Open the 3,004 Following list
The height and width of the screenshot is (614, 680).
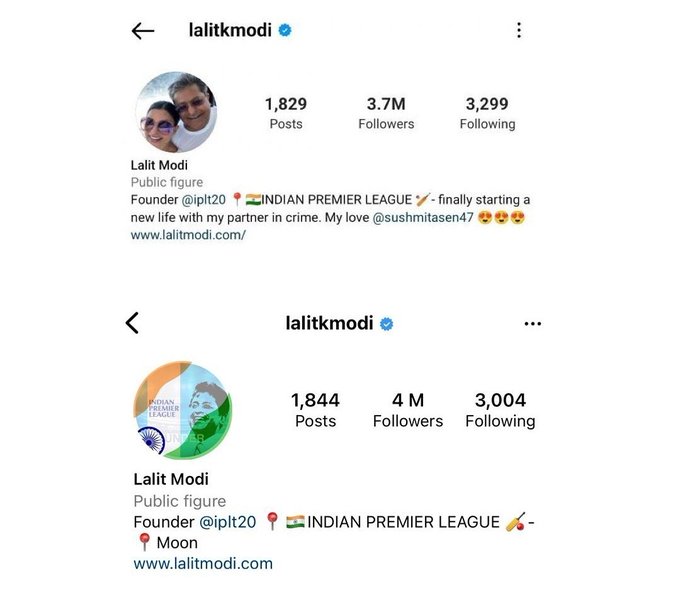pyautogui.click(x=500, y=410)
